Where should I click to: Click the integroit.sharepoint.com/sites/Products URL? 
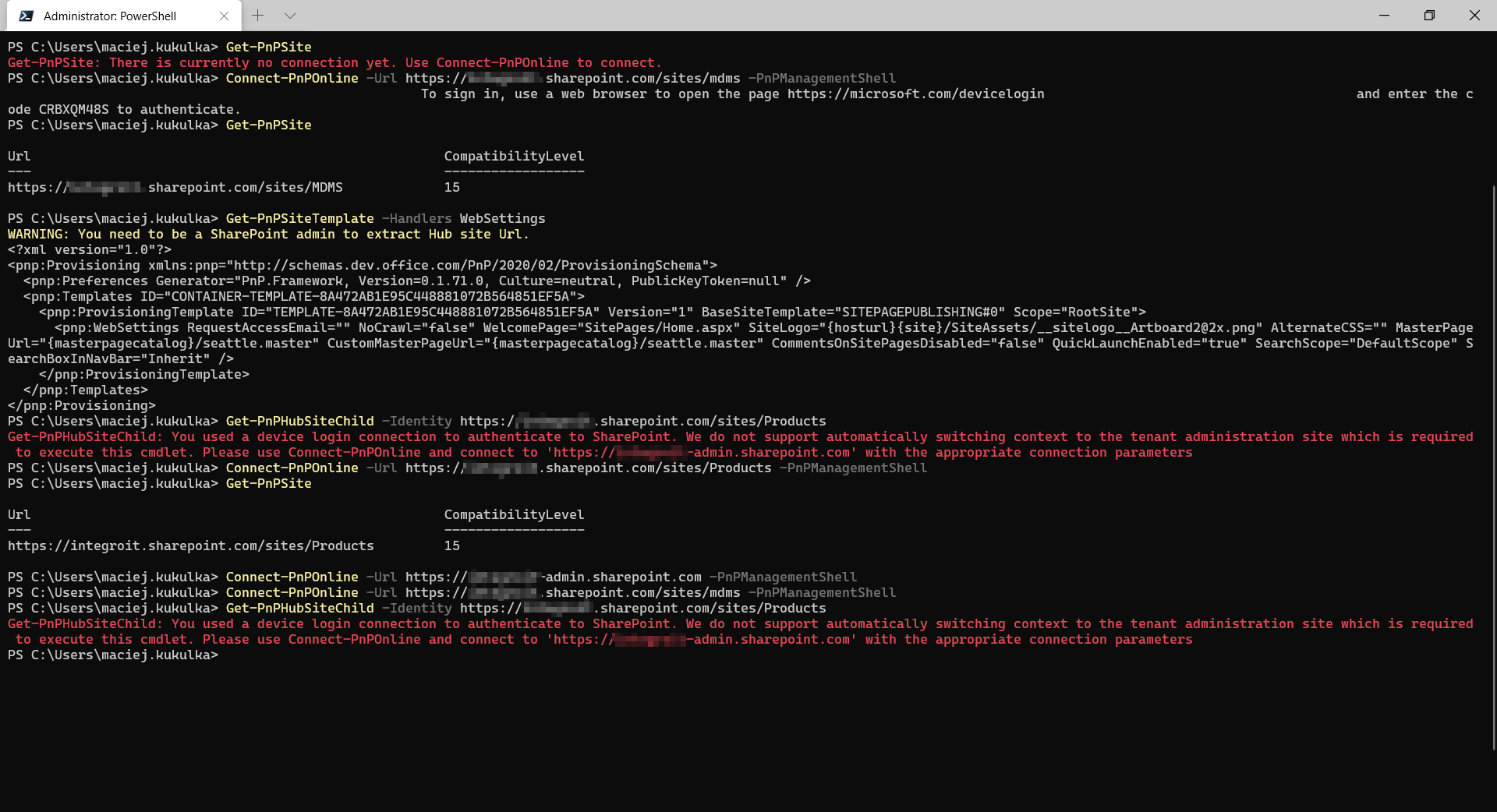point(190,545)
